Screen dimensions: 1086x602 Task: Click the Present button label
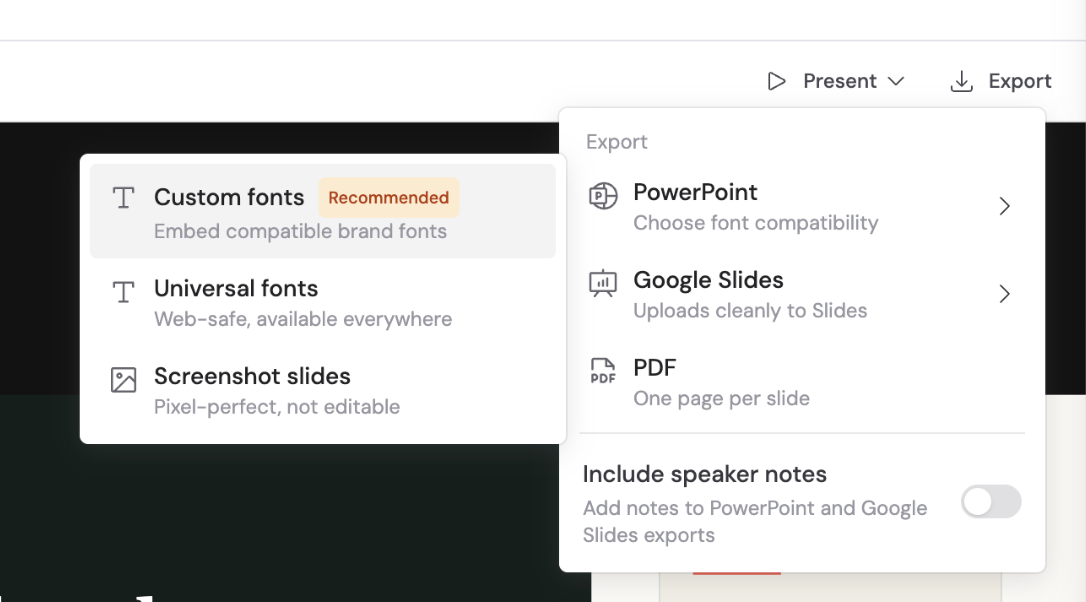[x=839, y=81]
